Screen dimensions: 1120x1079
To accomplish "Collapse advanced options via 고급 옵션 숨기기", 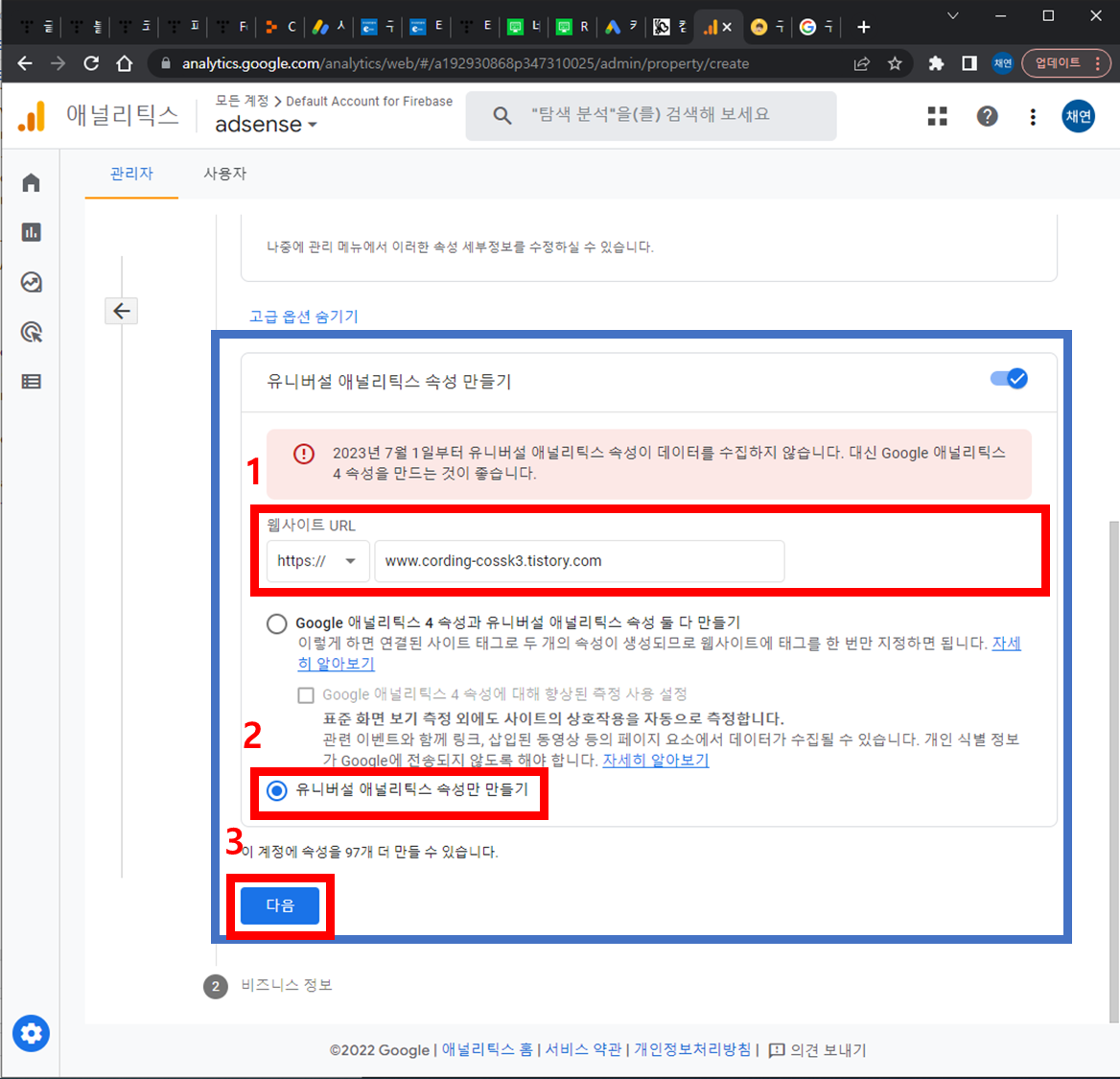I will (303, 316).
